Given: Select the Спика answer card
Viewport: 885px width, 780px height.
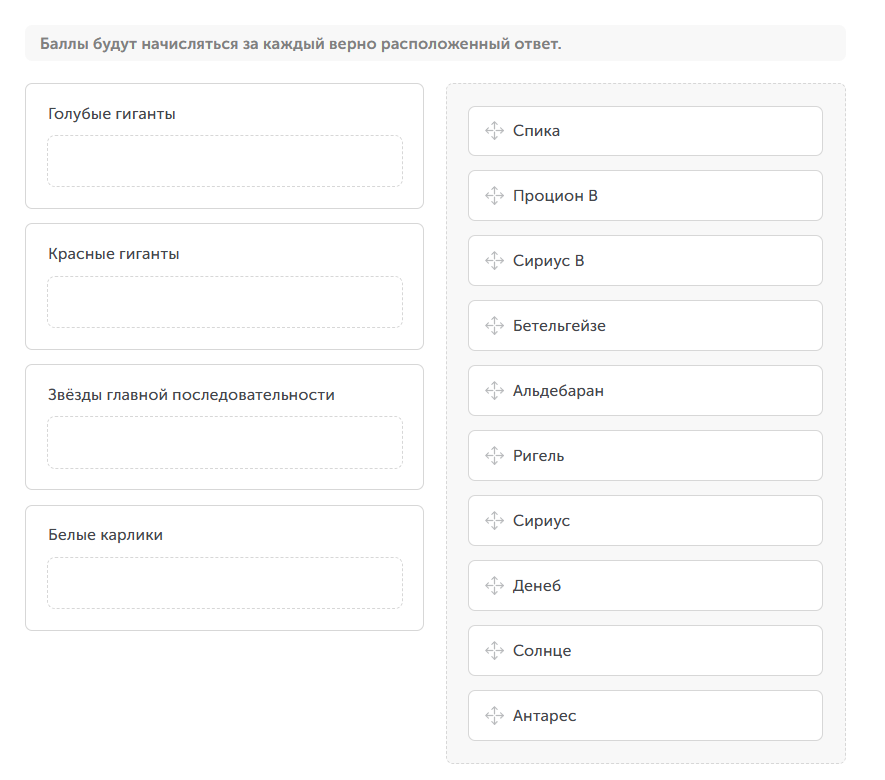Looking at the screenshot, I should [x=645, y=131].
